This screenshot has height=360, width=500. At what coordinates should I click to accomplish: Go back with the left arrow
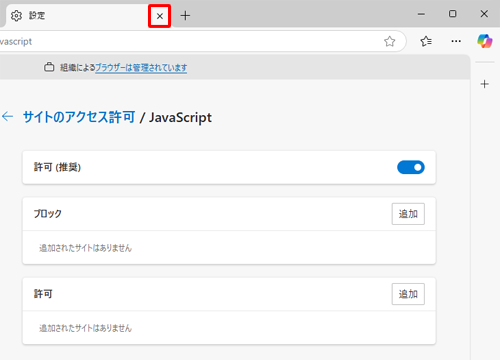click(7, 116)
